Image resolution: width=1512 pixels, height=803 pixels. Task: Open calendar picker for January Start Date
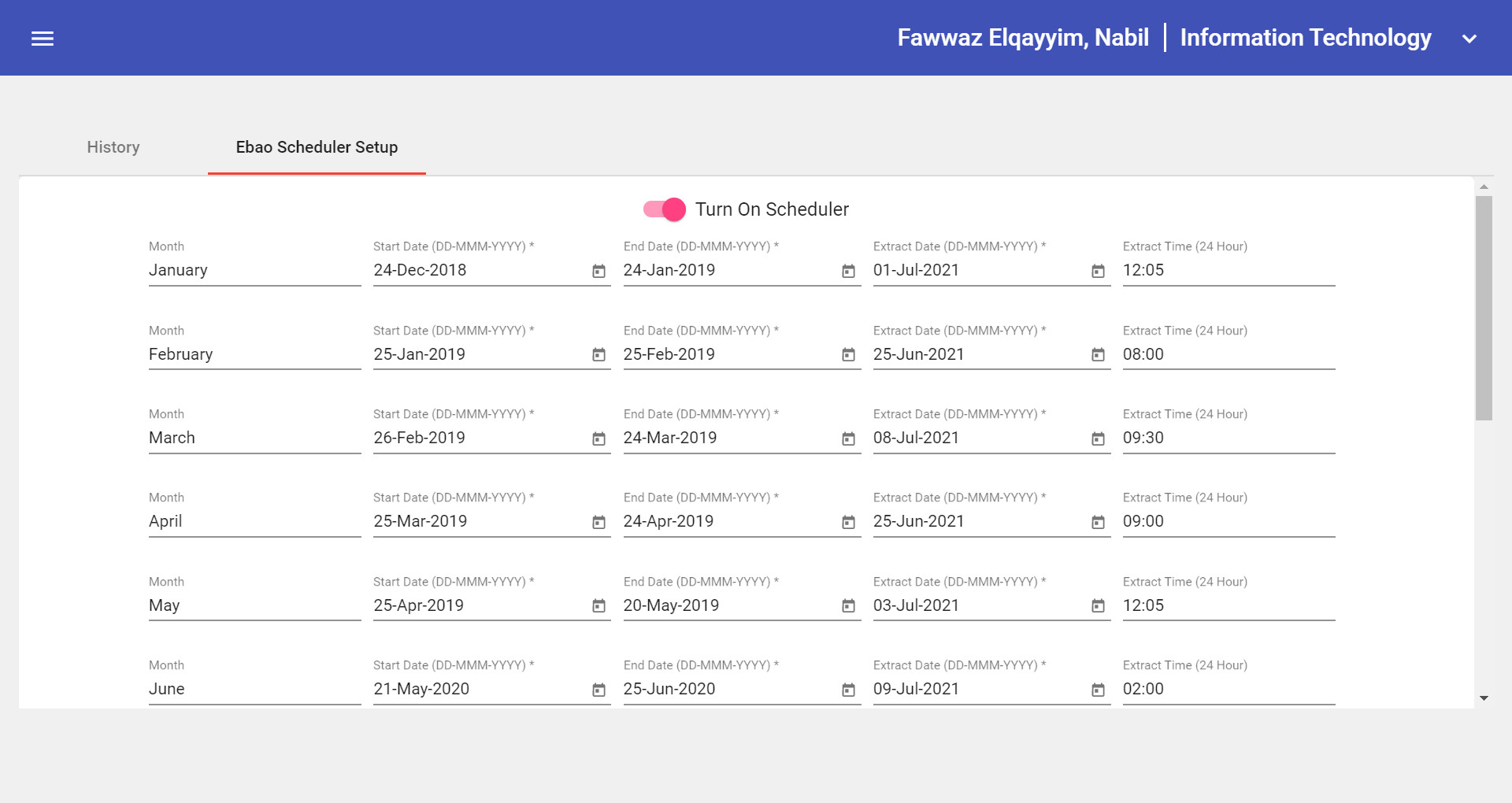click(598, 270)
